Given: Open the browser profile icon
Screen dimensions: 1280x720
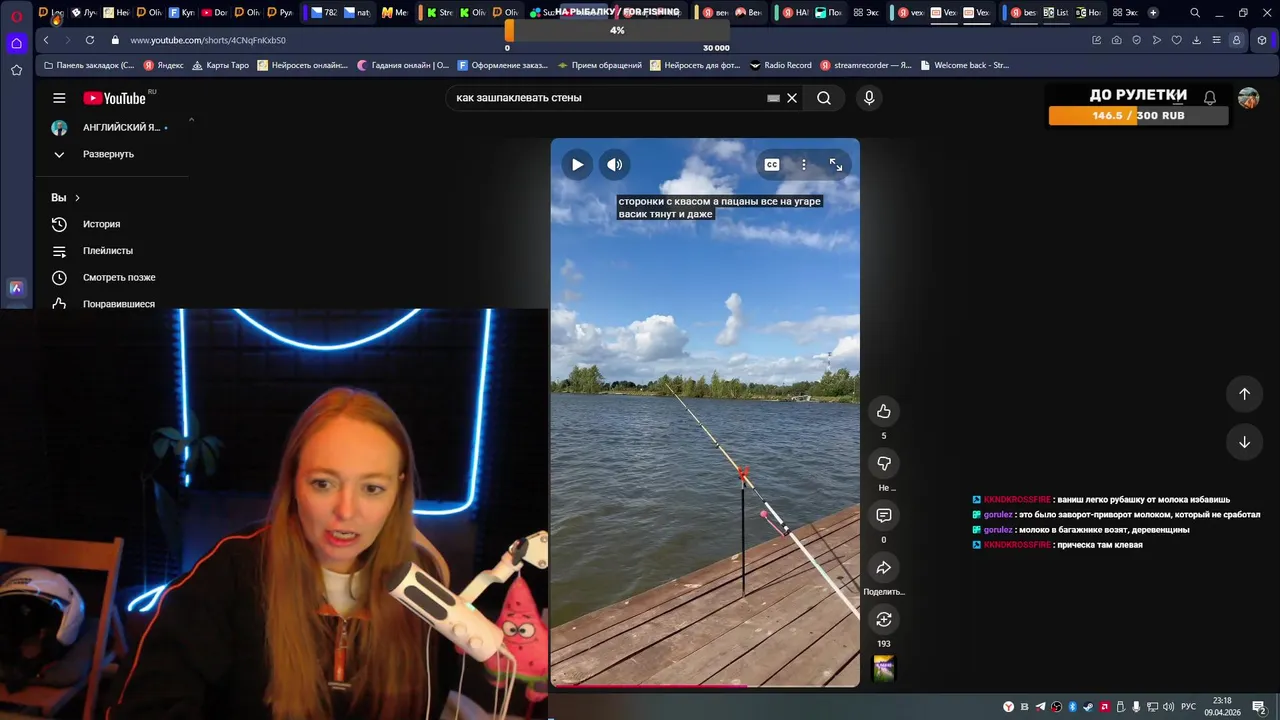Looking at the screenshot, I should coord(1237,40).
